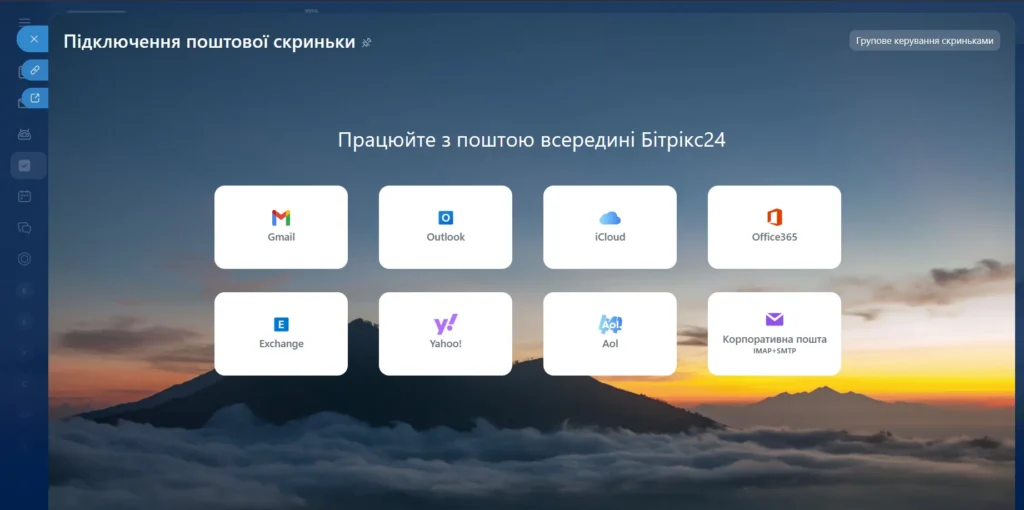Open slider in new window icon
The width and height of the screenshot is (1024, 510).
click(x=35, y=98)
